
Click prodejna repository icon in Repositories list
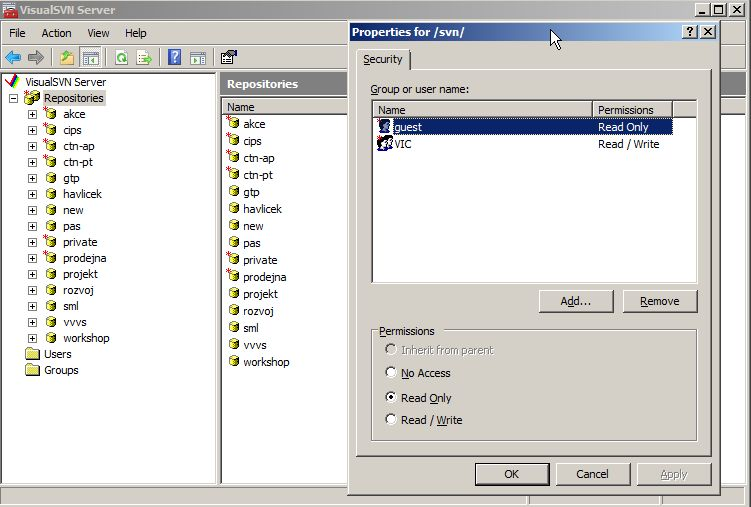click(x=233, y=275)
